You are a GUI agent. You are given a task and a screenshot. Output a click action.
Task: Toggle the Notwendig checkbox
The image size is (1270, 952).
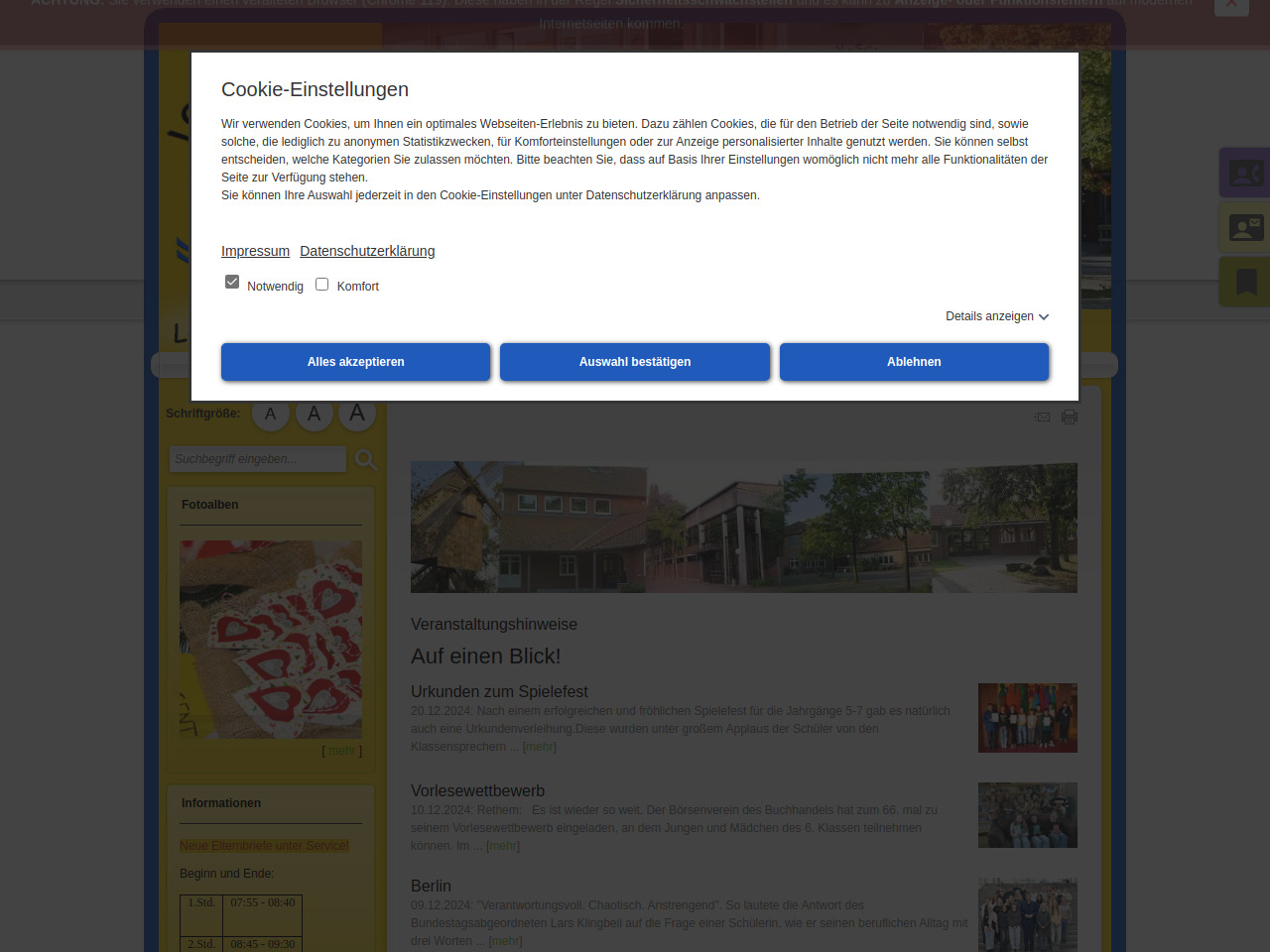232,283
